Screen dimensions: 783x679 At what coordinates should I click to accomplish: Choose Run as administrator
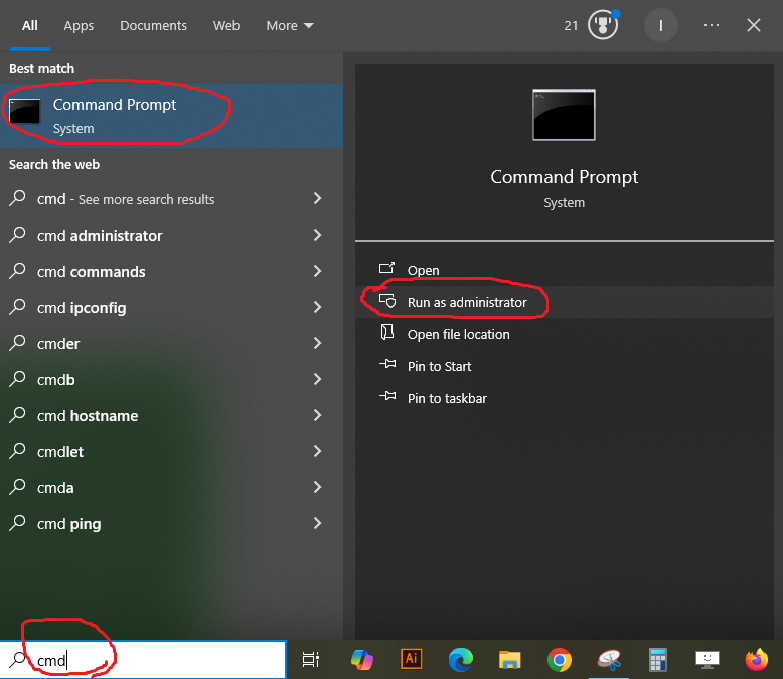(564, 302)
